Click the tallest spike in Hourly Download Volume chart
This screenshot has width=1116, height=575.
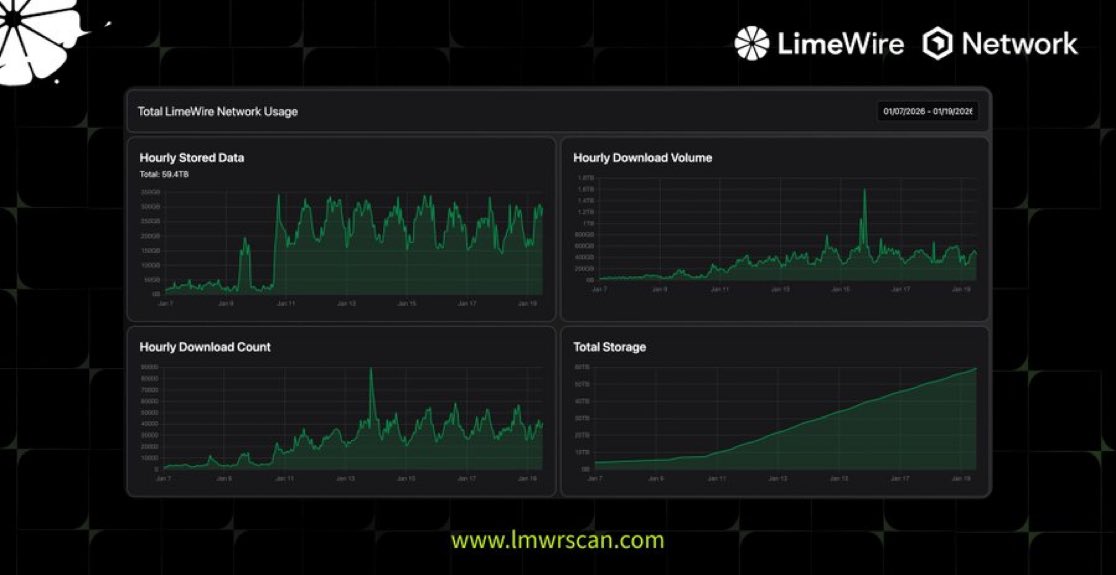864,191
